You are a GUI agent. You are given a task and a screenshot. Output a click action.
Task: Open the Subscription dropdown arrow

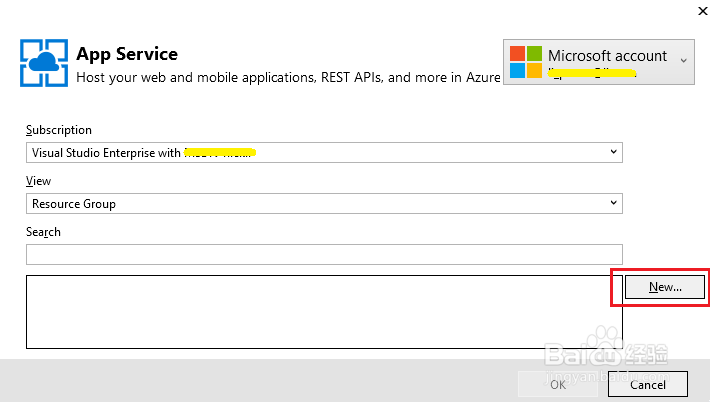pos(613,152)
